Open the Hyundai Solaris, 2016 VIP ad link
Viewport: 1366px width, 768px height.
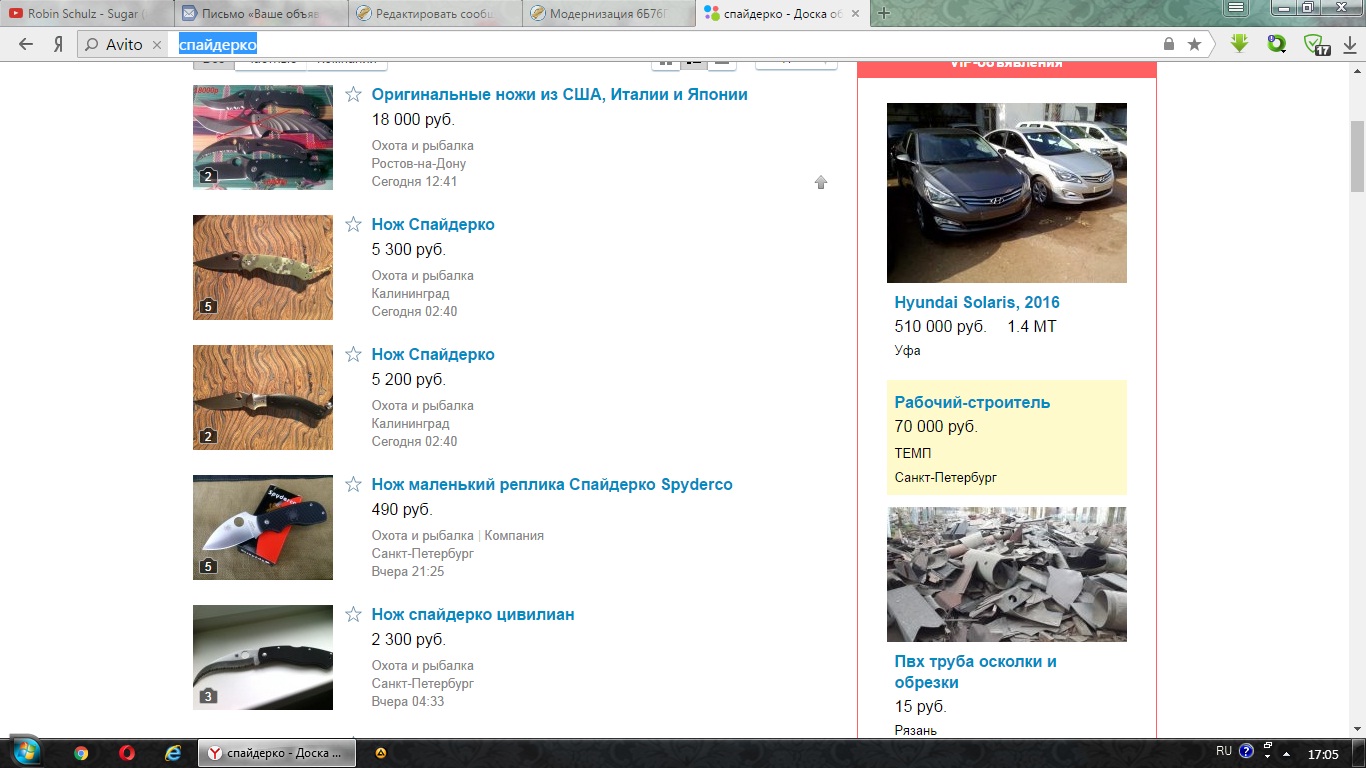[x=977, y=302]
